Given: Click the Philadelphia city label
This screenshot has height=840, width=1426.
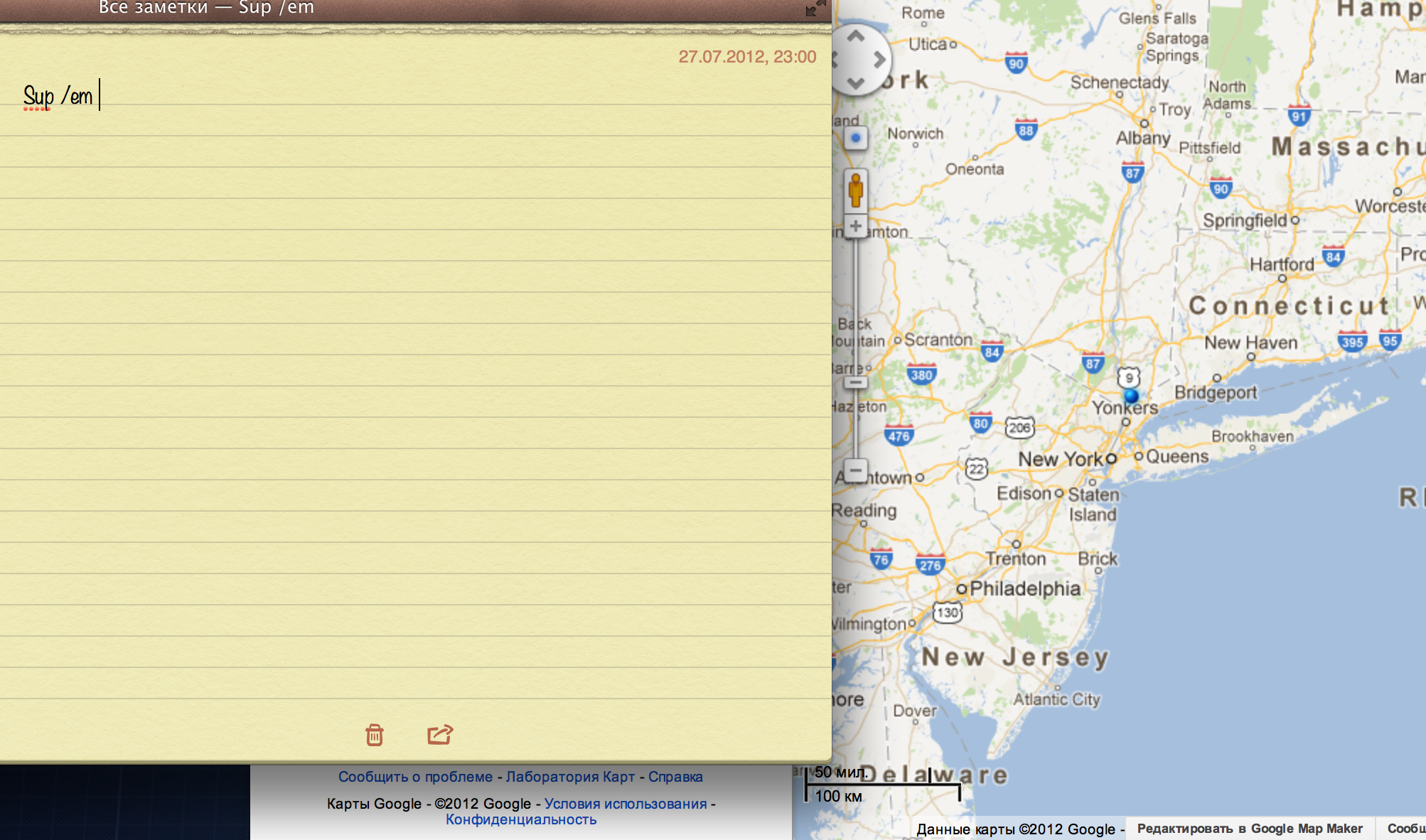Looking at the screenshot, I should [x=1025, y=588].
